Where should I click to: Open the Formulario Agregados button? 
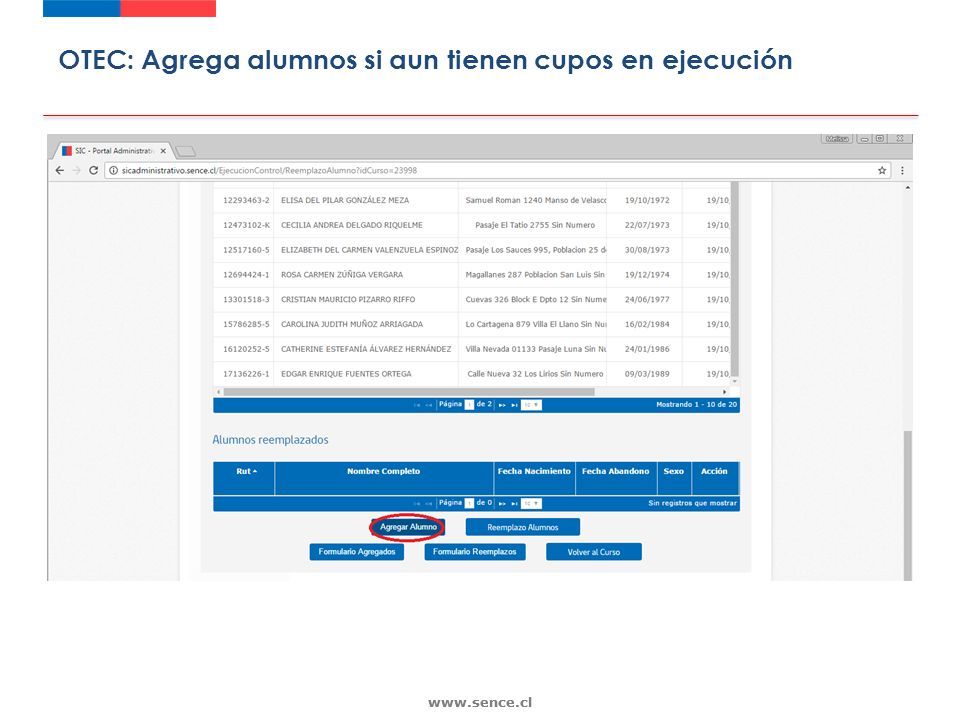(357, 552)
